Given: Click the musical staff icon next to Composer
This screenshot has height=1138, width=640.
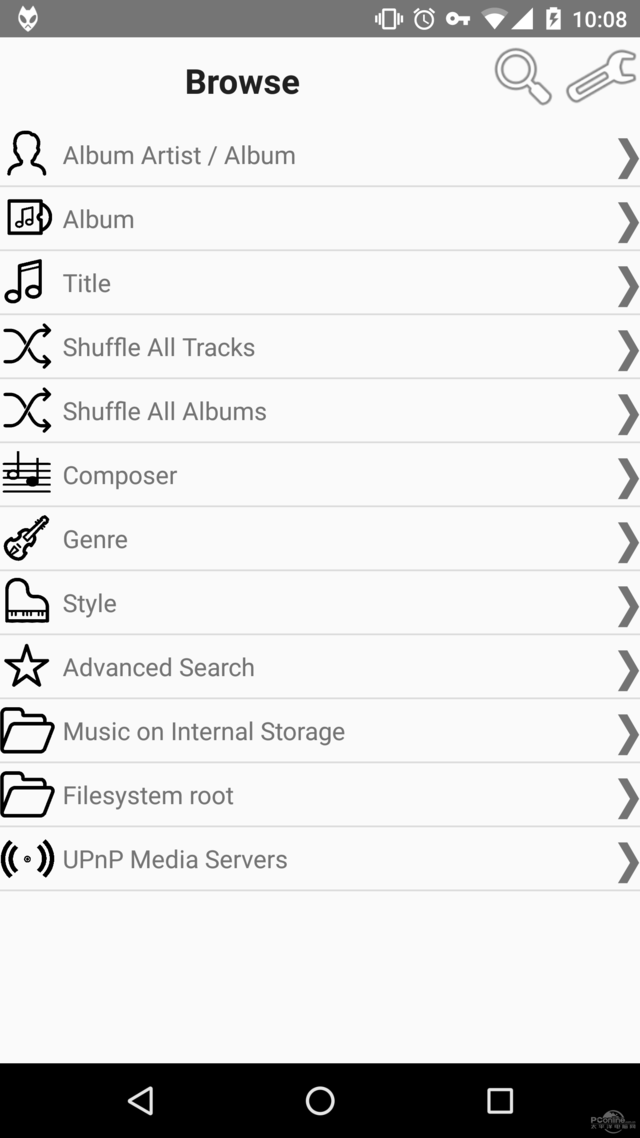Looking at the screenshot, I should [x=26, y=474].
